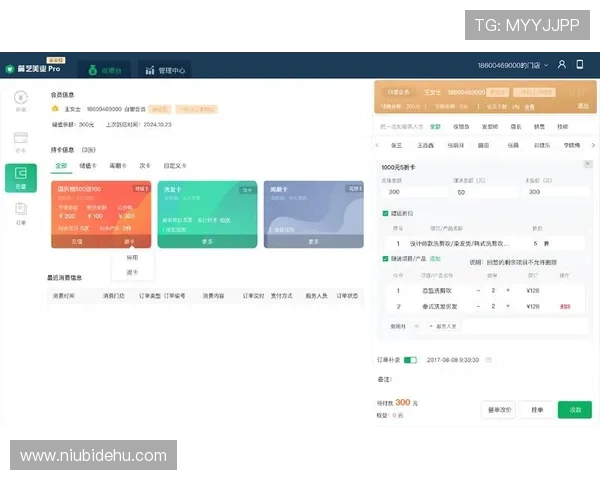Screen dimensions: 600x480
Task: Select the green 充值 recharge sidebar icon
Action: (21, 178)
